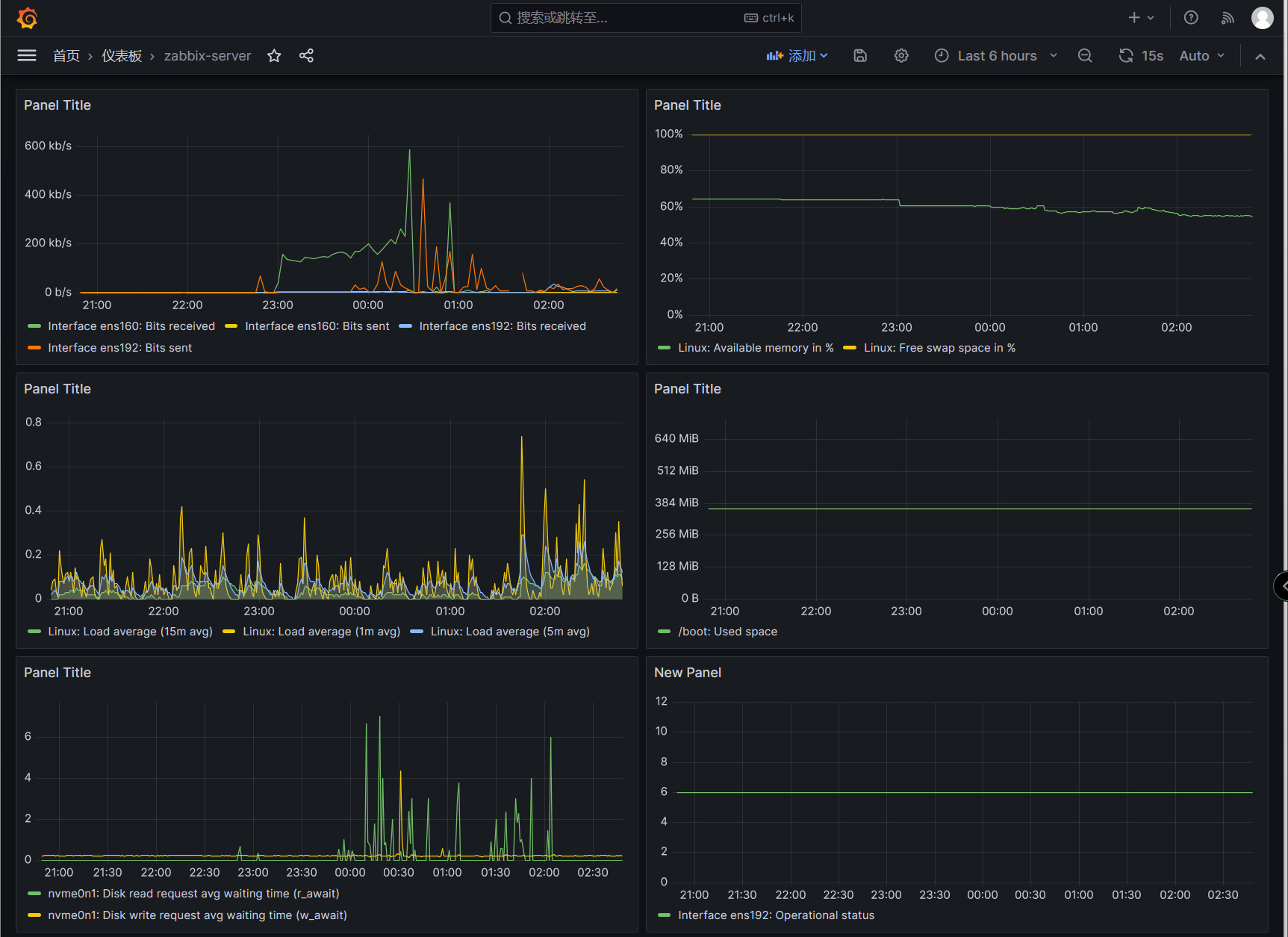Open the user profile avatar
The height and width of the screenshot is (937, 1288).
coord(1263,18)
